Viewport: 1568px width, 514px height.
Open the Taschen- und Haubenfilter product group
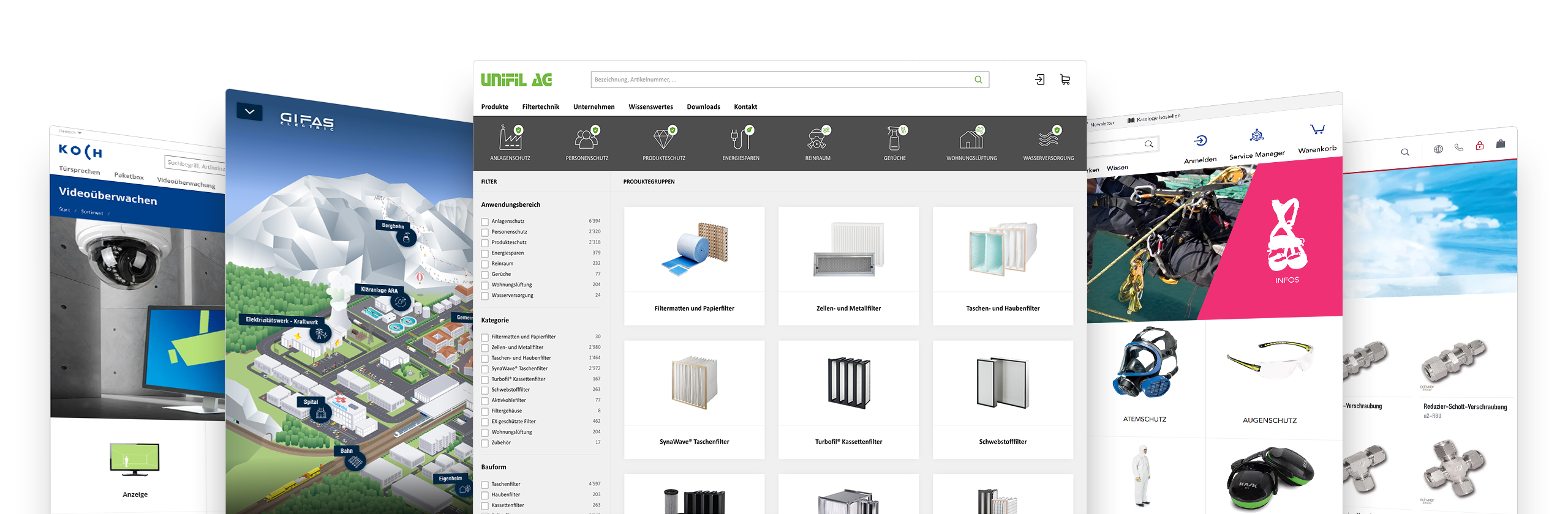point(1003,266)
